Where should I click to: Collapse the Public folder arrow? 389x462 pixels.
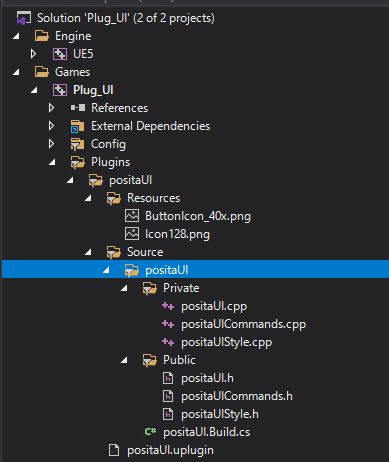124,360
